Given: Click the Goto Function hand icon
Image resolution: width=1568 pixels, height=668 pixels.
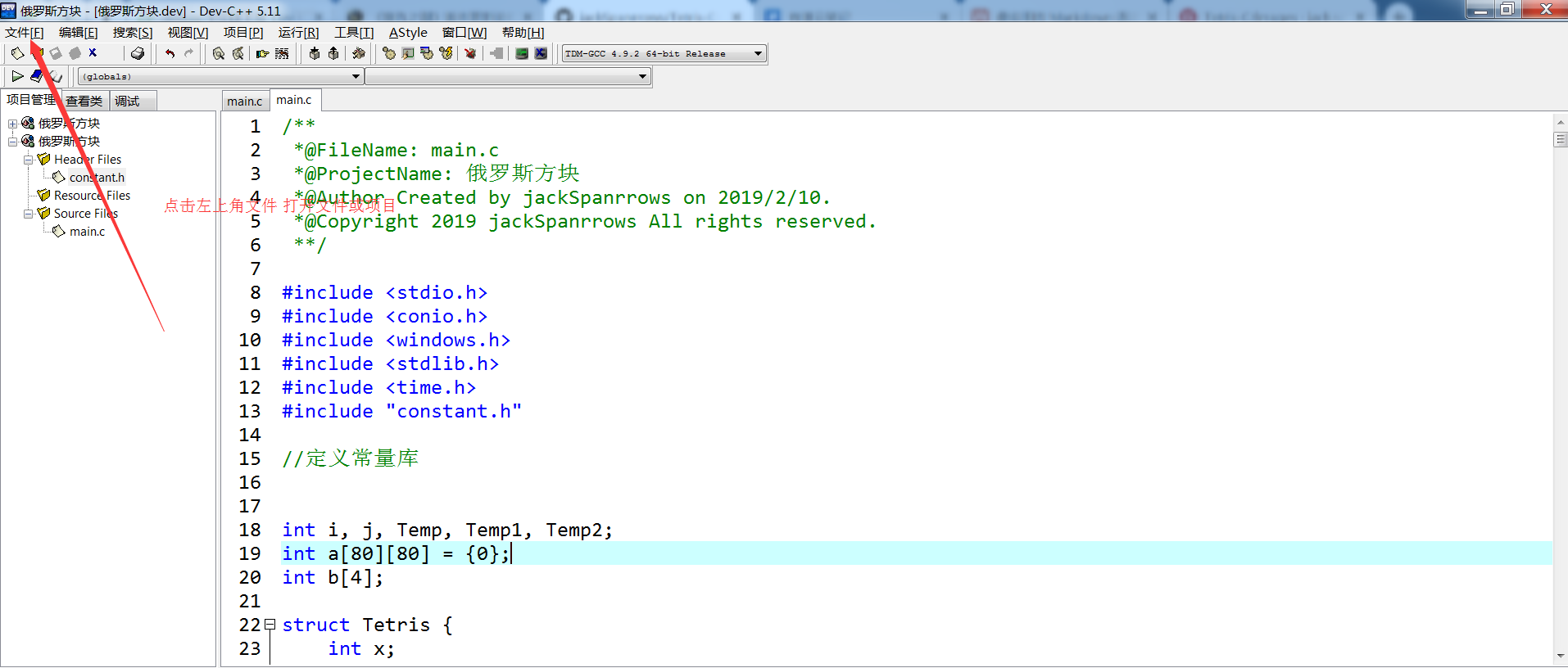Looking at the screenshot, I should 262,53.
